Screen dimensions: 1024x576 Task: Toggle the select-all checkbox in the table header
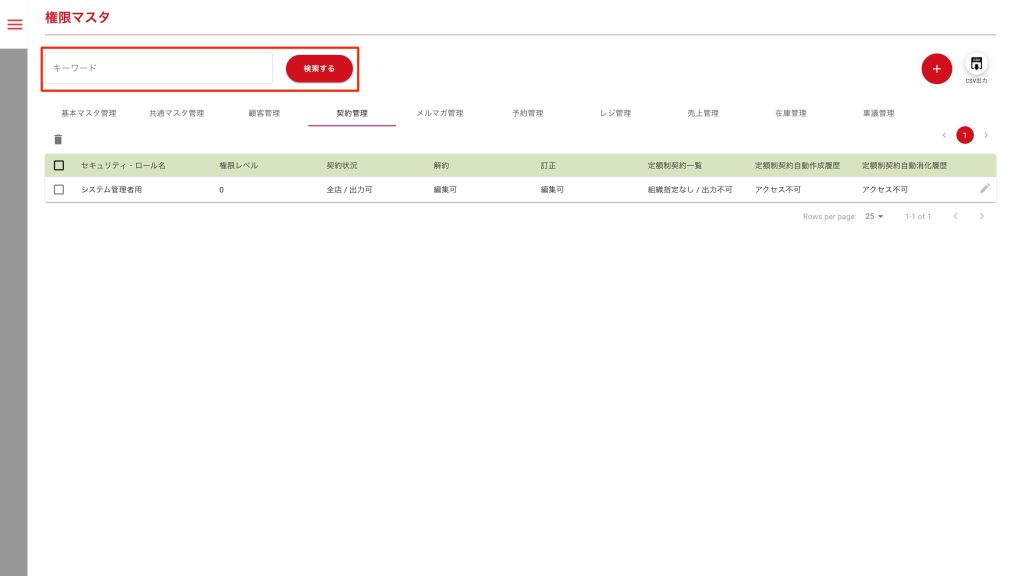point(59,165)
